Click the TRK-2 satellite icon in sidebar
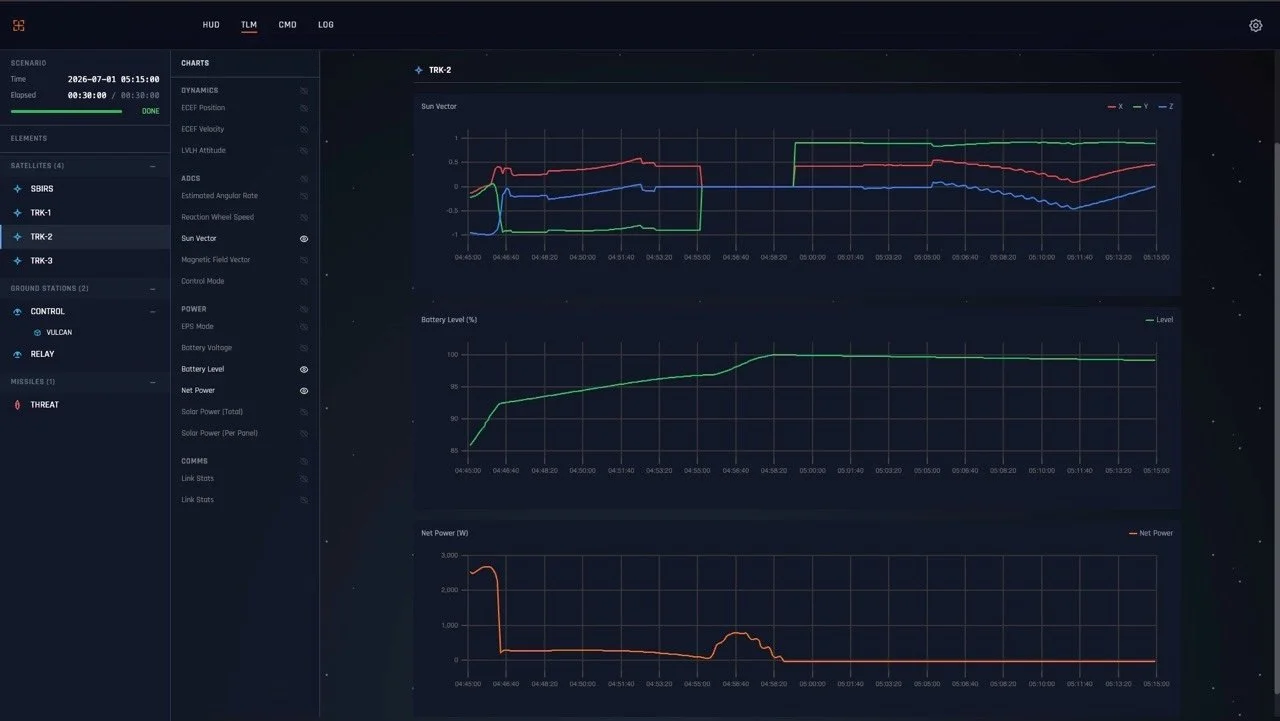Image resolution: width=1280 pixels, height=721 pixels. [16, 237]
